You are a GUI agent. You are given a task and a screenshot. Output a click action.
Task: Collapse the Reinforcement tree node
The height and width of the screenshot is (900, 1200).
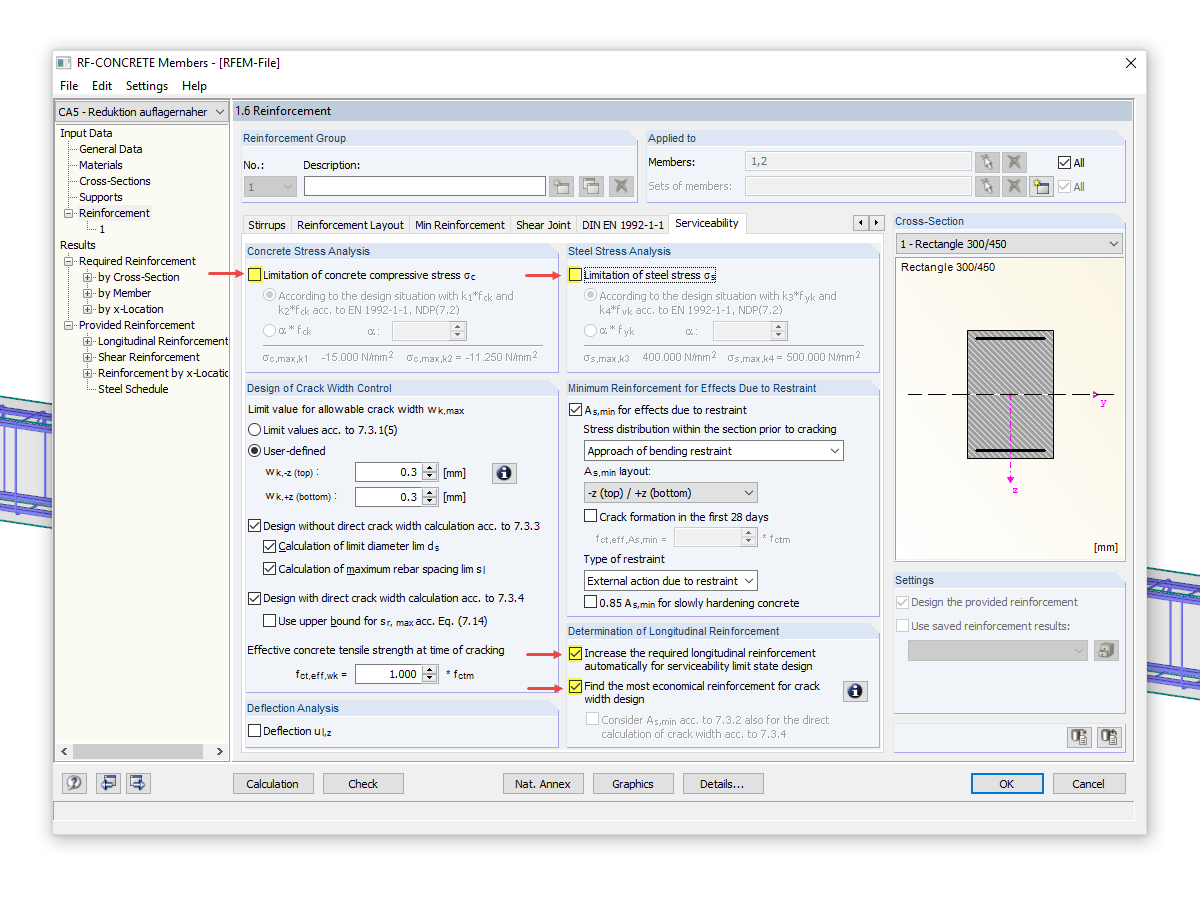(x=69, y=213)
